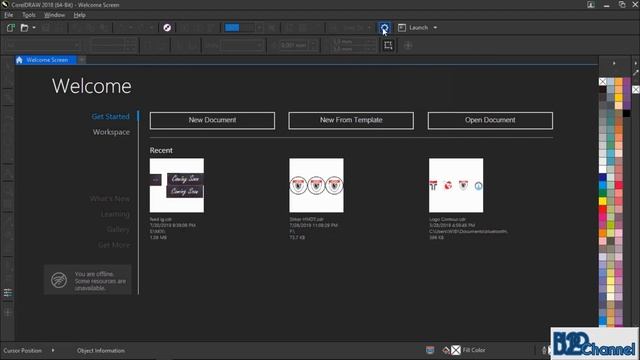Expand the Launch dropdown arrow

point(435,28)
